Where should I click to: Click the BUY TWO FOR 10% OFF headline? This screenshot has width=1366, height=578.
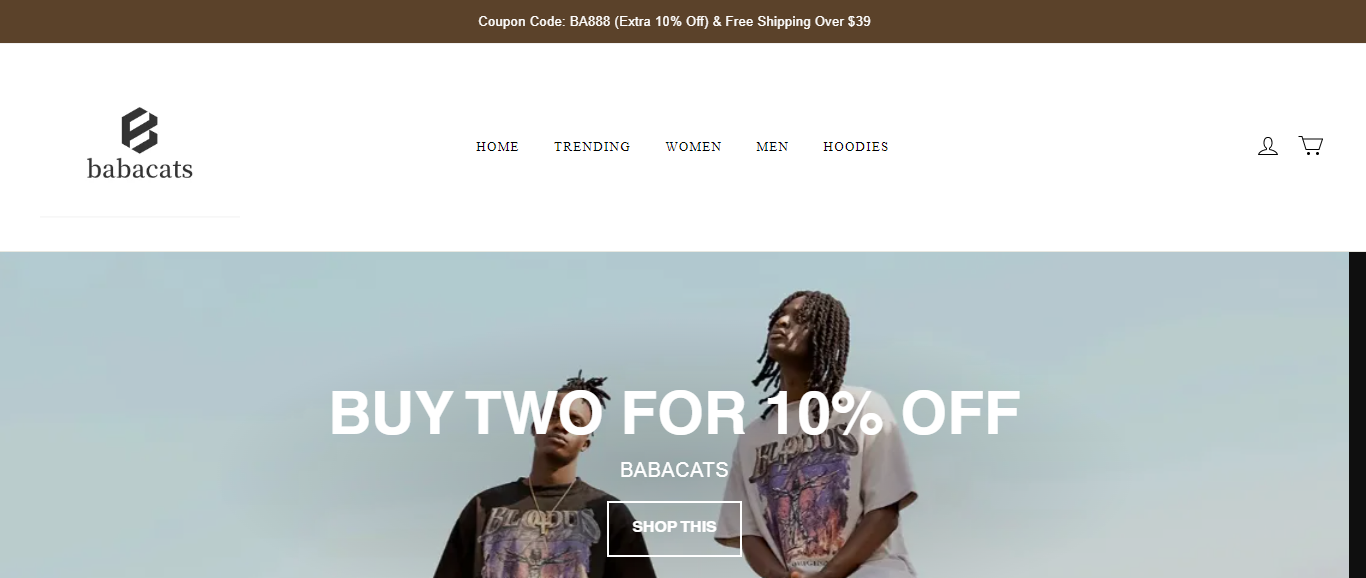(x=675, y=413)
